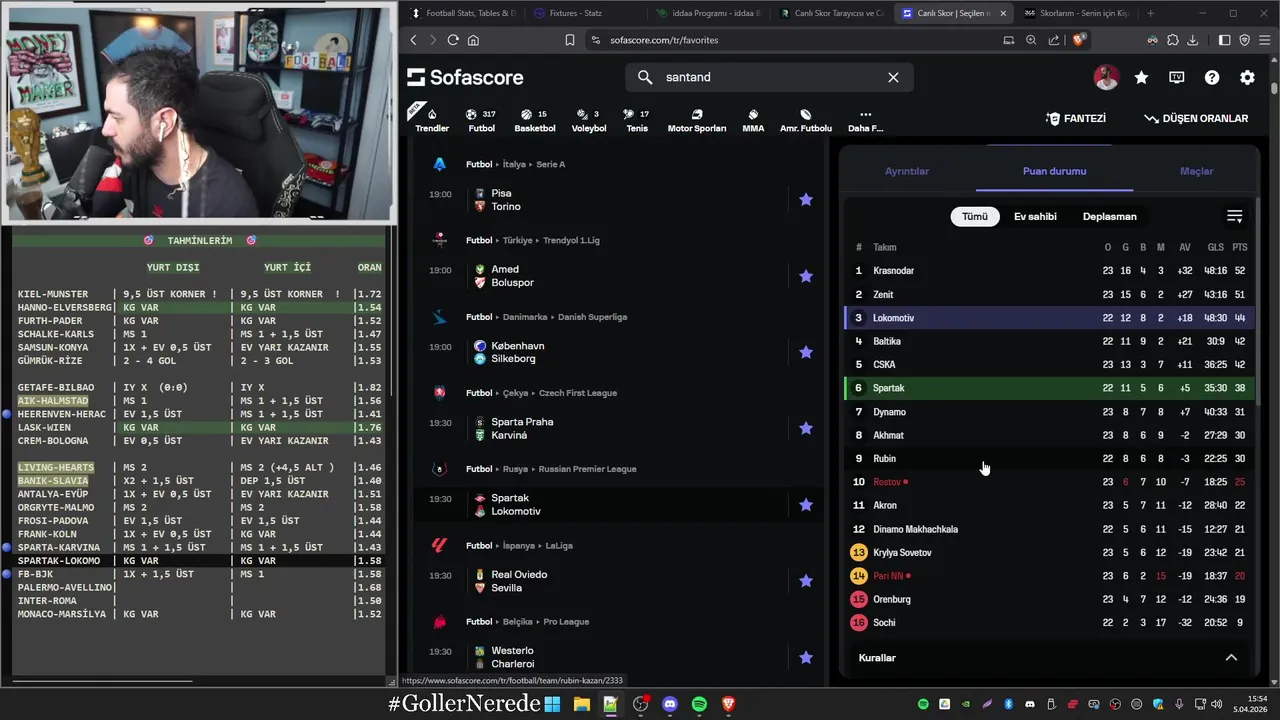The image size is (1280, 720).
Task: Open the TV schedule icon
Action: point(1177,77)
